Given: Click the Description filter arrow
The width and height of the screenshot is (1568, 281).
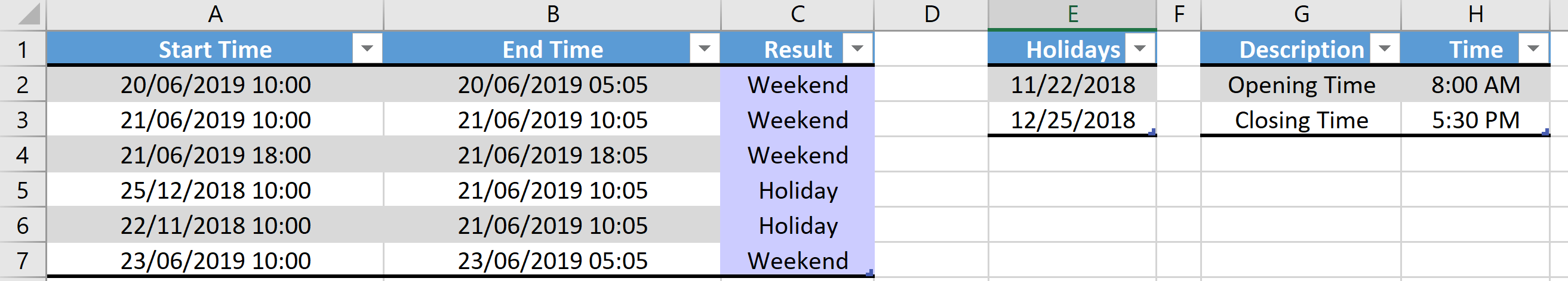Looking at the screenshot, I should [1384, 49].
